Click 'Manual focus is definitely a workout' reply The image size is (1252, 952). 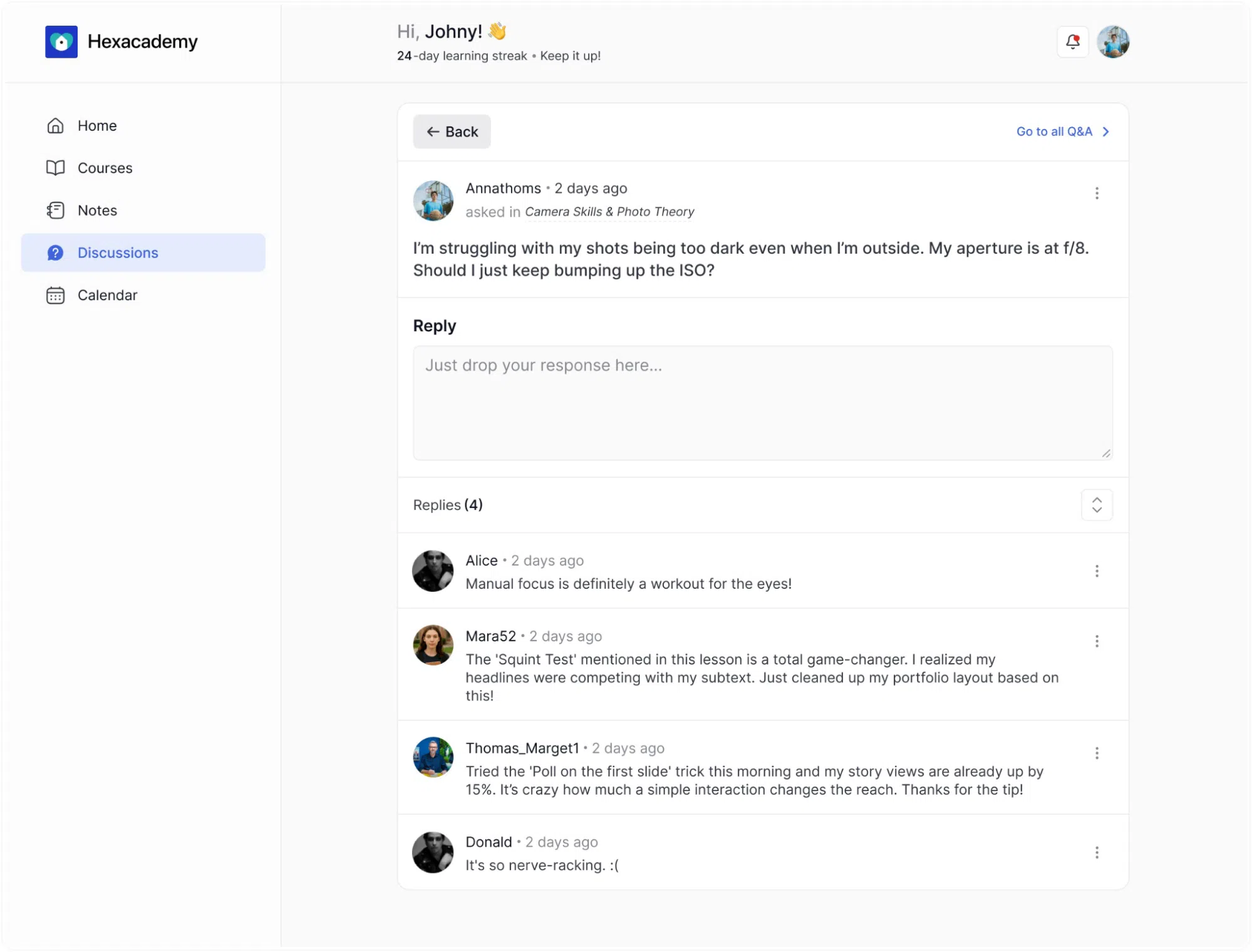click(x=628, y=584)
